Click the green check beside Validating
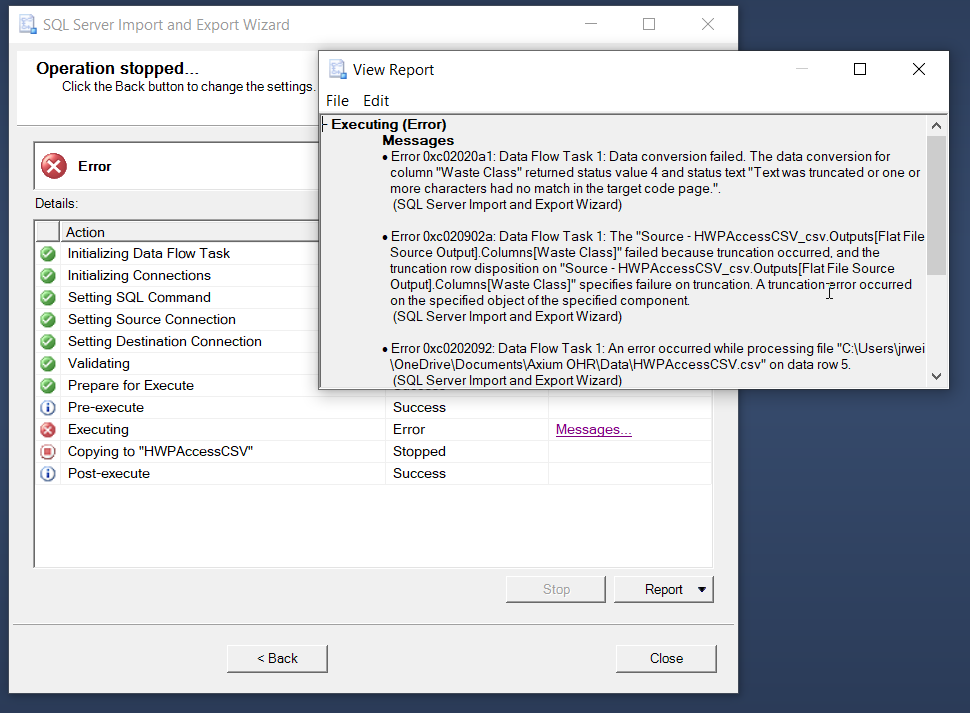 48,364
